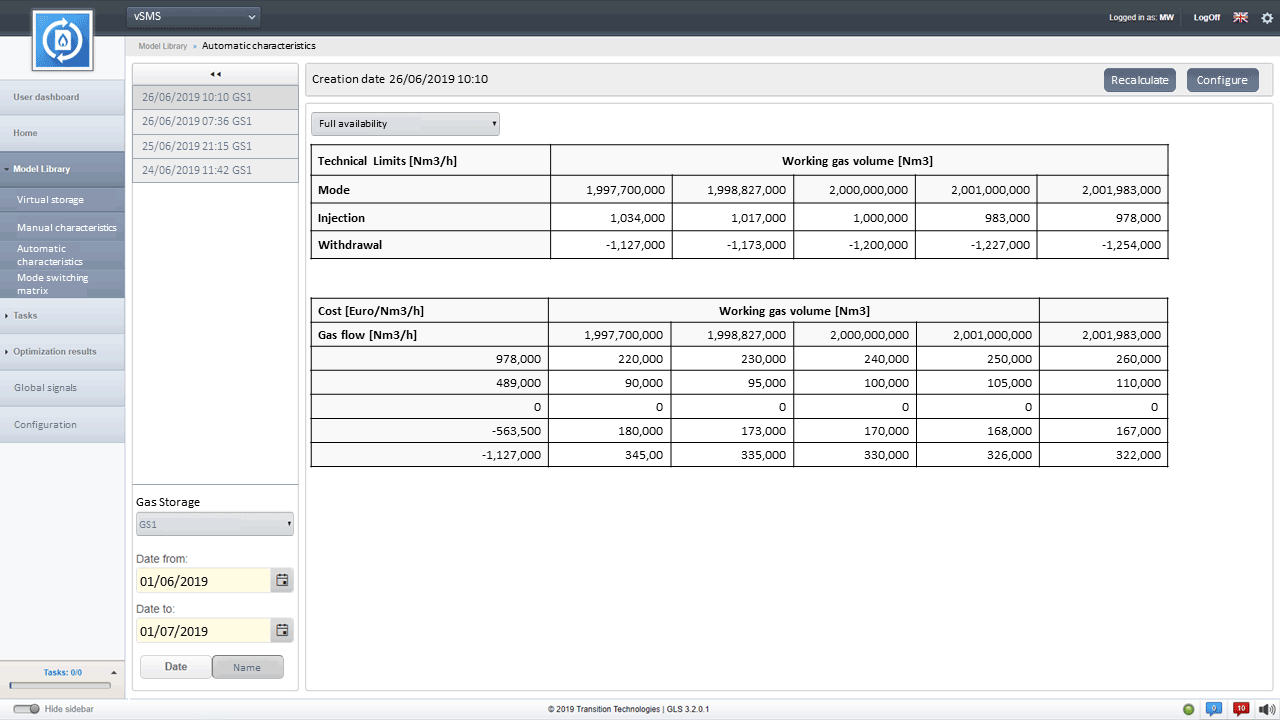Toggle the Hide sidebar switch

pyautogui.click(x=27, y=709)
